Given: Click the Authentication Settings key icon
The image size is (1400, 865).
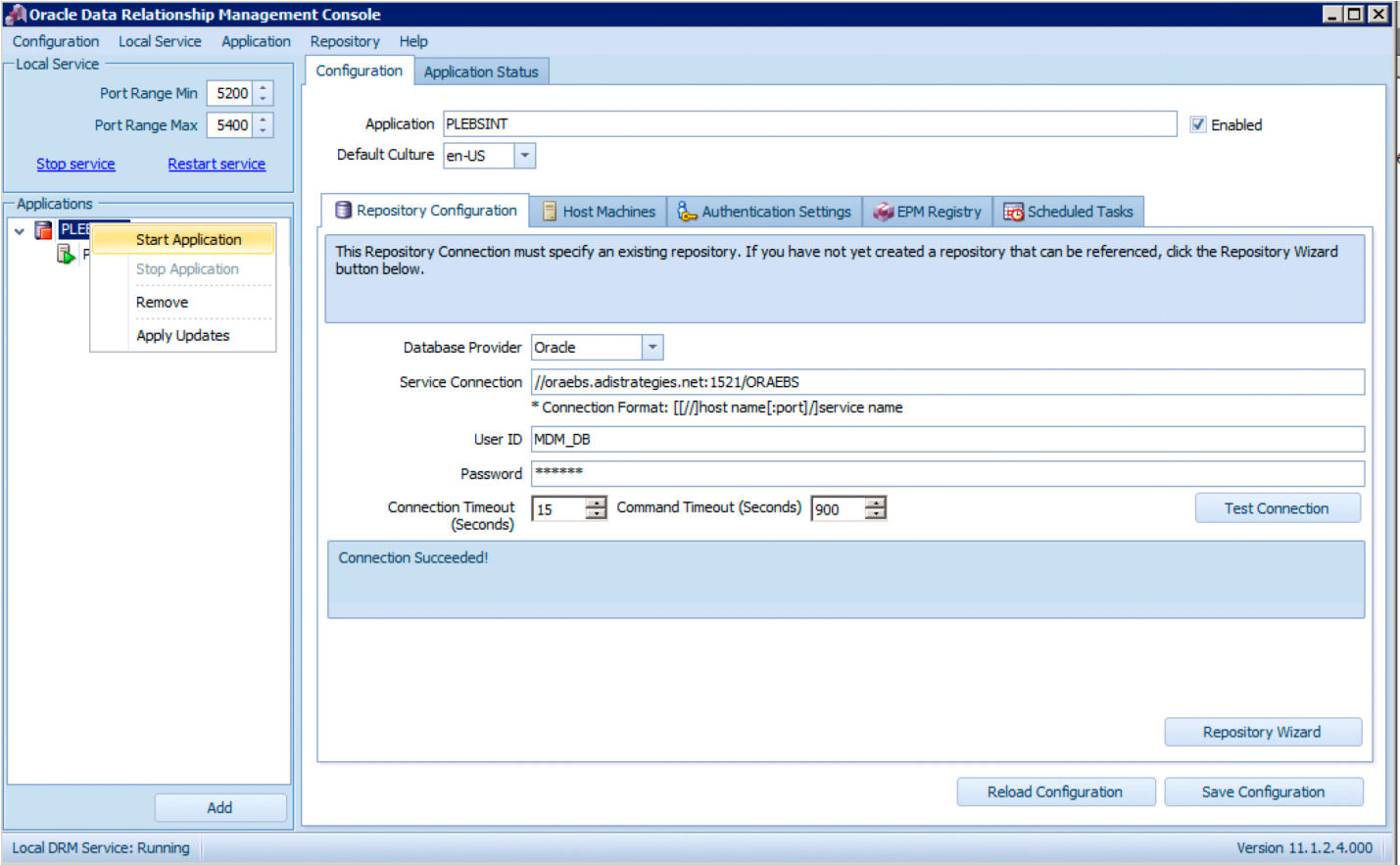Looking at the screenshot, I should coord(687,212).
